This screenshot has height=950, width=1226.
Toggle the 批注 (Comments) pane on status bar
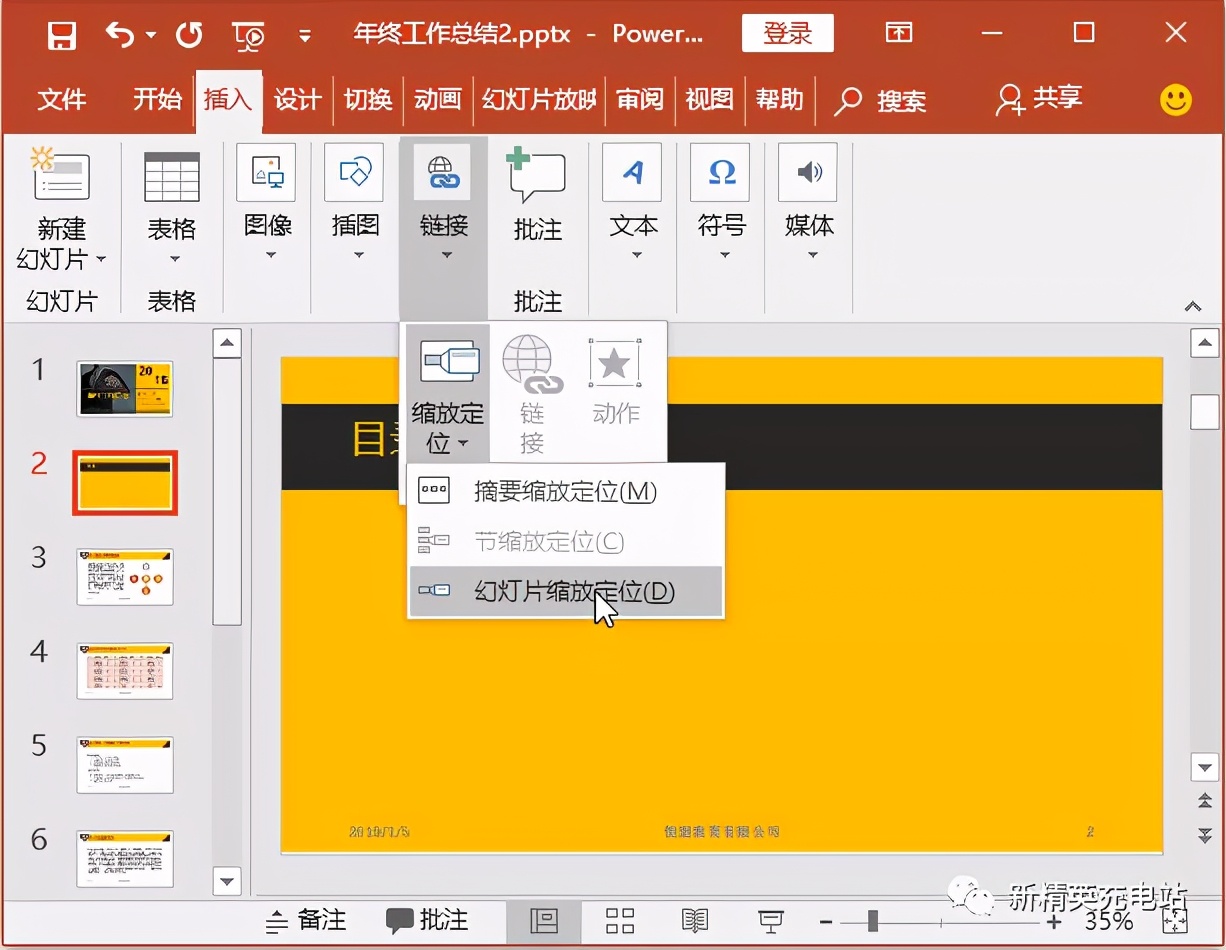pyautogui.click(x=426, y=921)
